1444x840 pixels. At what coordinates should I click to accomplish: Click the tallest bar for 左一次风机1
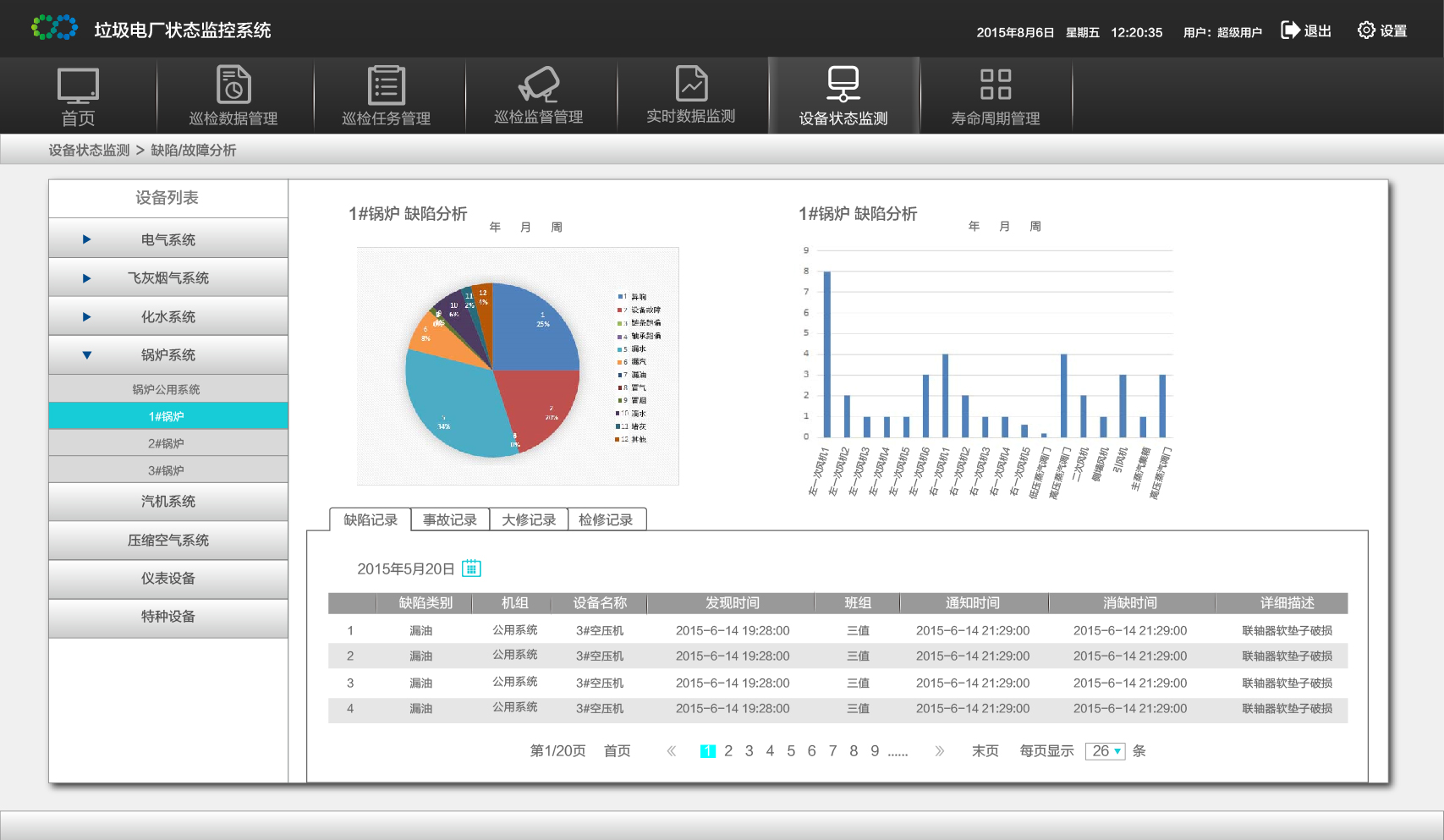(826, 354)
